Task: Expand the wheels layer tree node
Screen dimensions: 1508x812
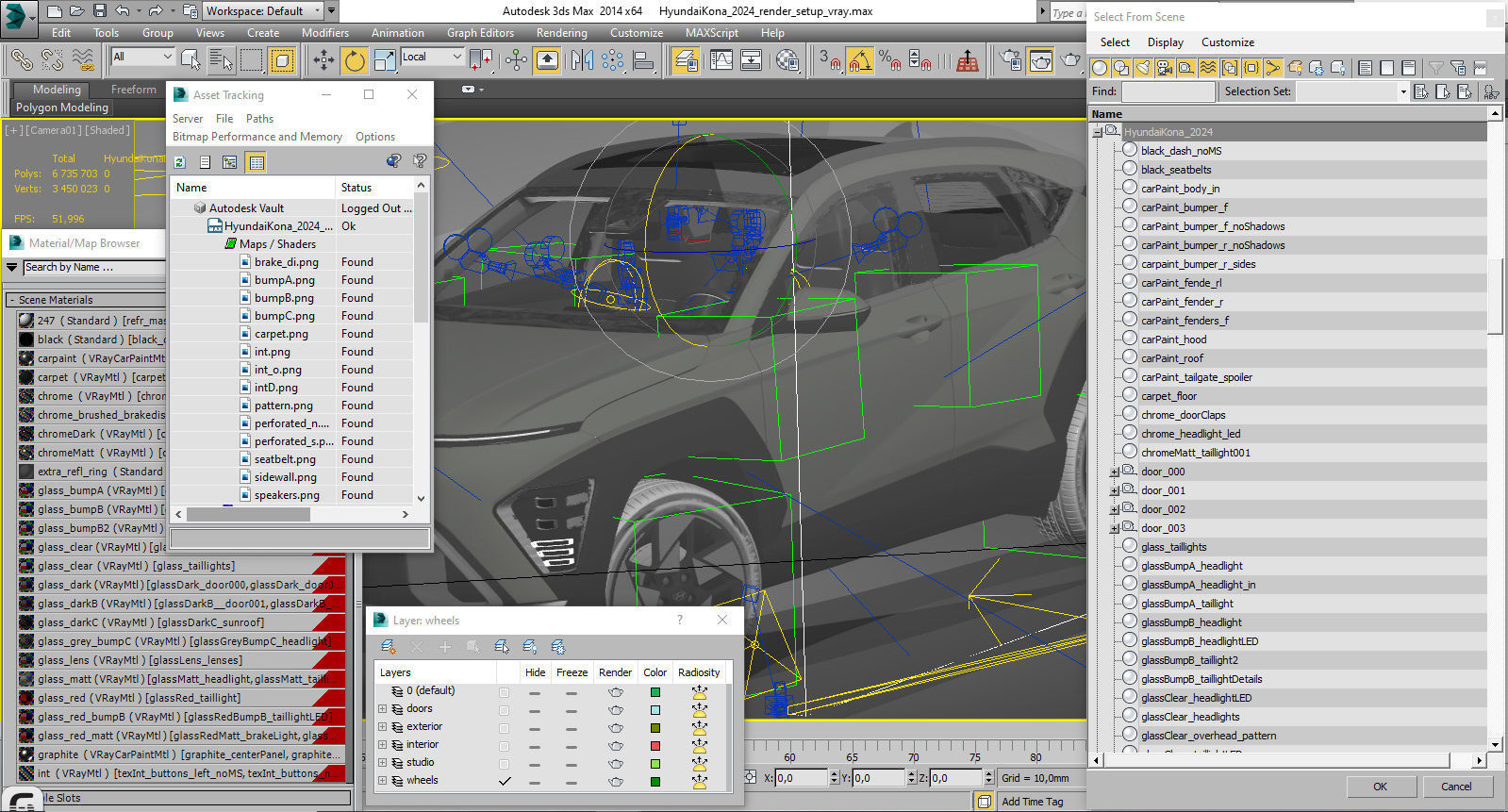Action: [382, 781]
